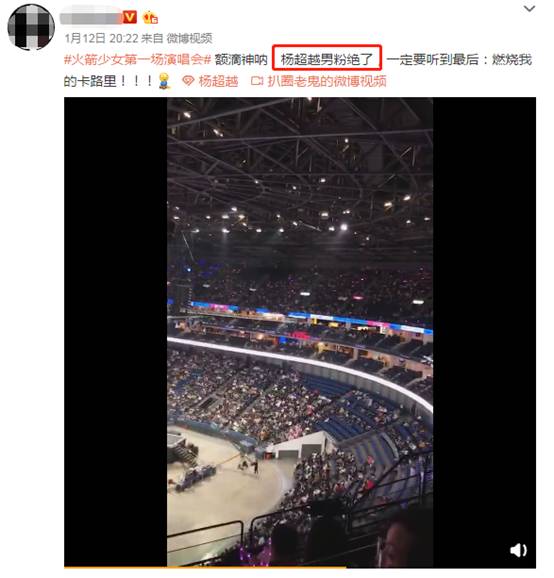554x578 pixels.
Task: Open hashtag #火箭少女第一场演唱会#
Action: pos(137,59)
